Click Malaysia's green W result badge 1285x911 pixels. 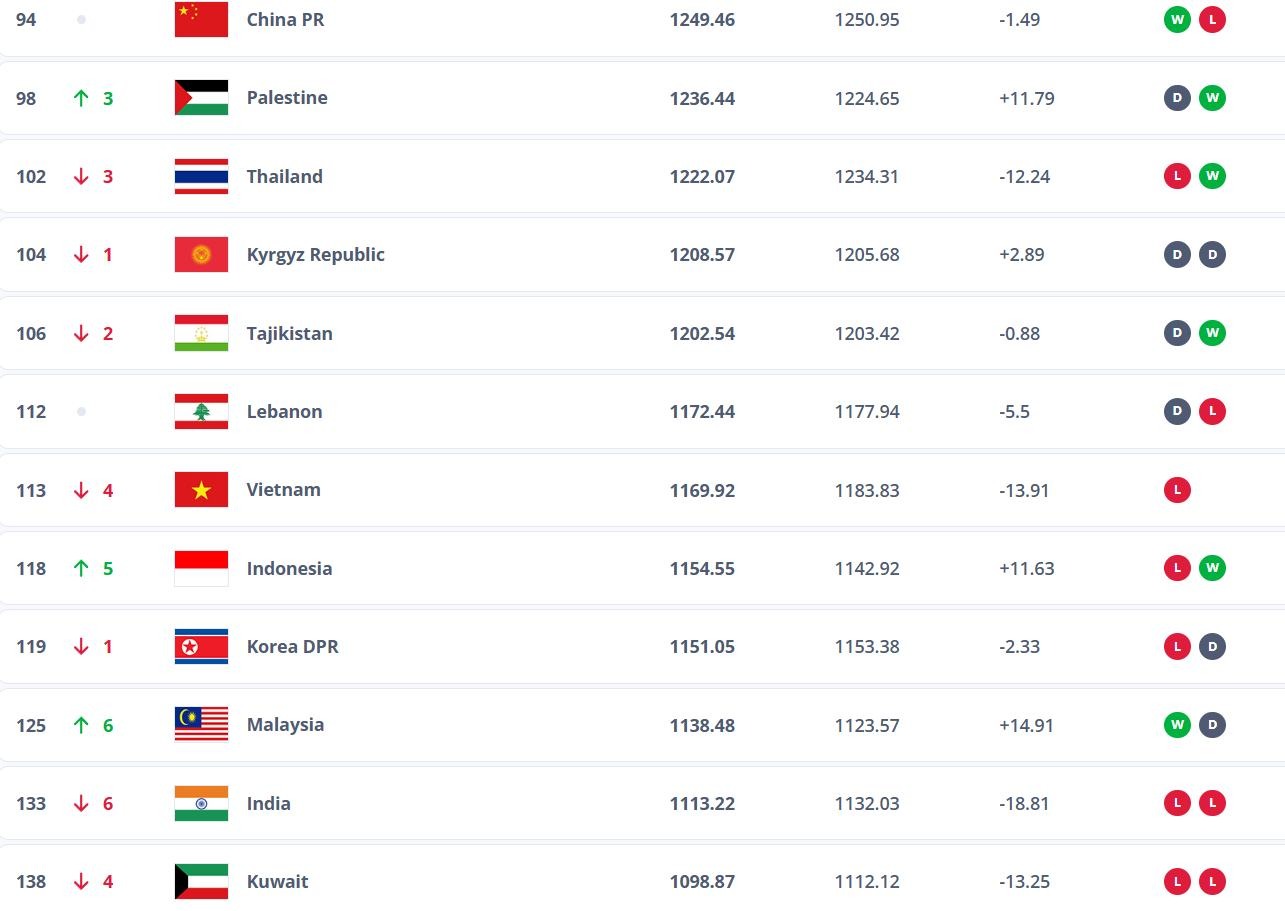(x=1177, y=725)
